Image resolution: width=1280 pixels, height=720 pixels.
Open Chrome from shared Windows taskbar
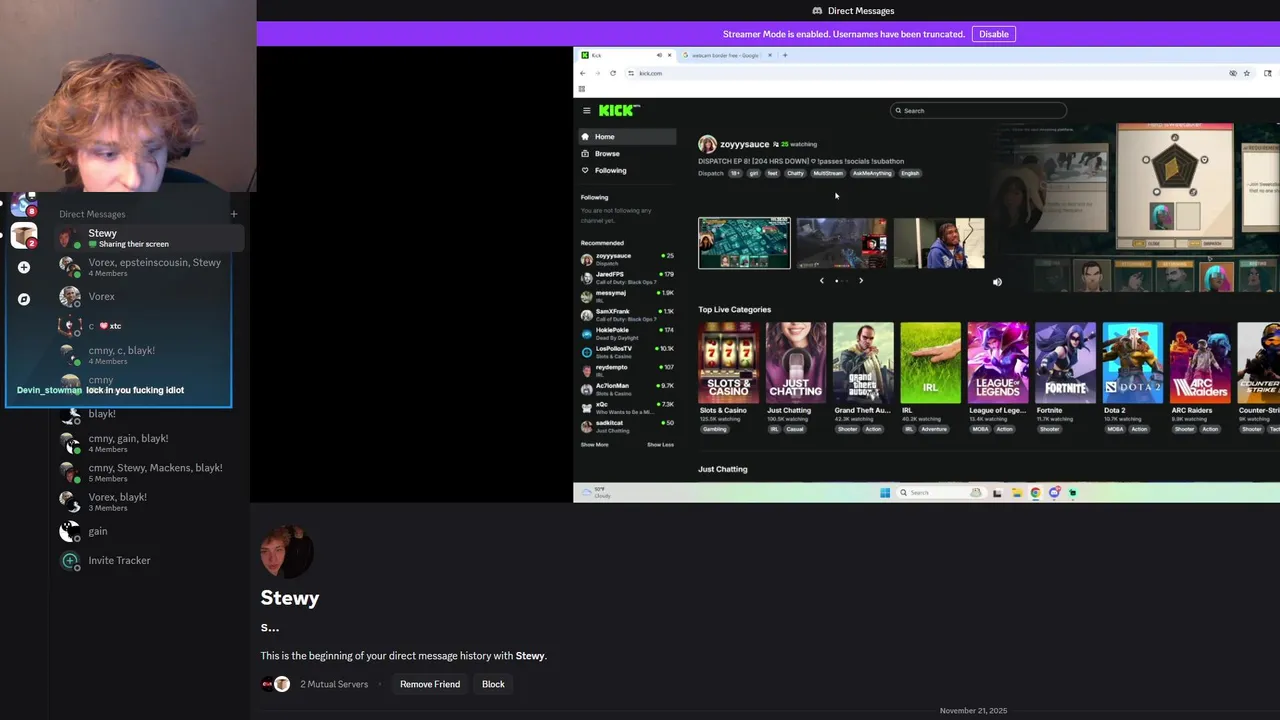coord(1035,492)
